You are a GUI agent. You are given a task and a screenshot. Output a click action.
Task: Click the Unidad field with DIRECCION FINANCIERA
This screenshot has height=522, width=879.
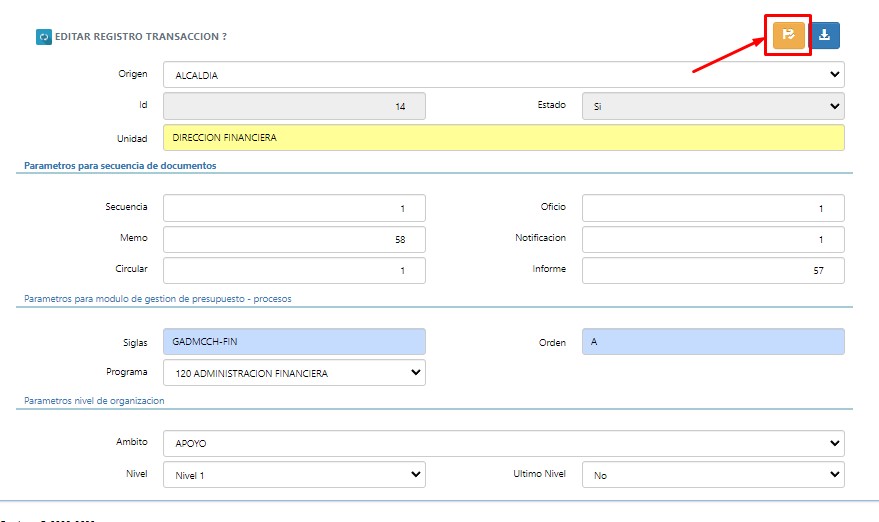click(x=503, y=138)
